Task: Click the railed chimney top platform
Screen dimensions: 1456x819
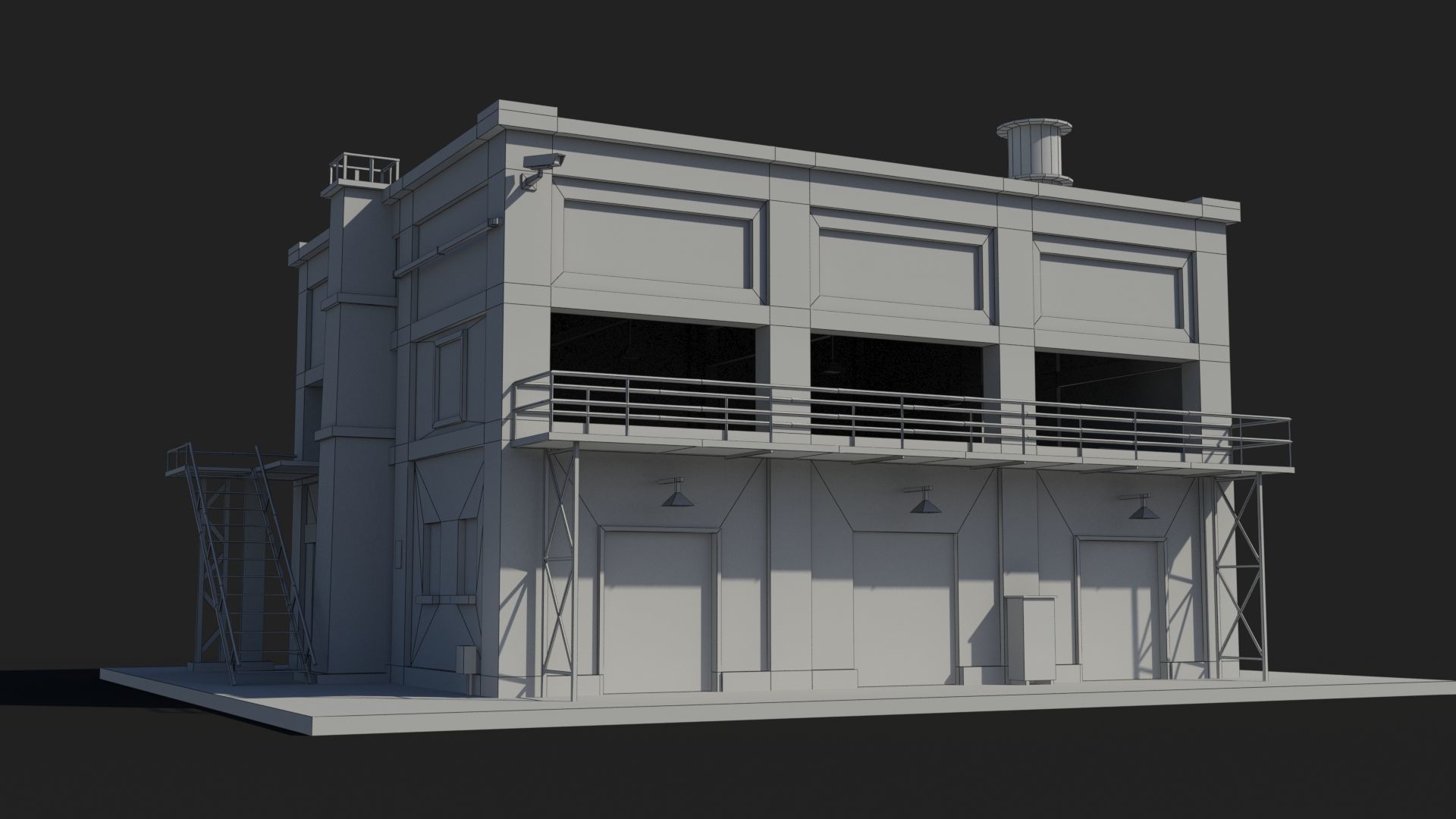Action: click(x=364, y=170)
